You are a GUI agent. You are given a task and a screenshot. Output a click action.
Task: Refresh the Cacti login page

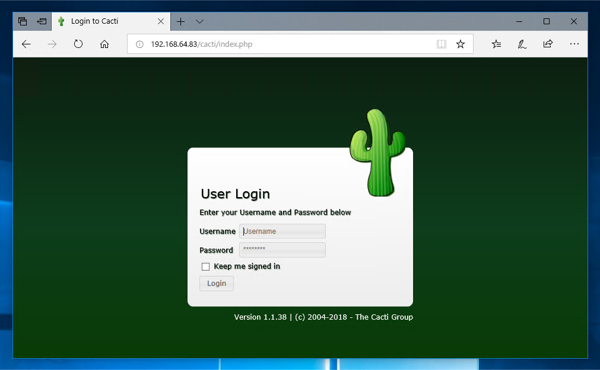click(78, 44)
